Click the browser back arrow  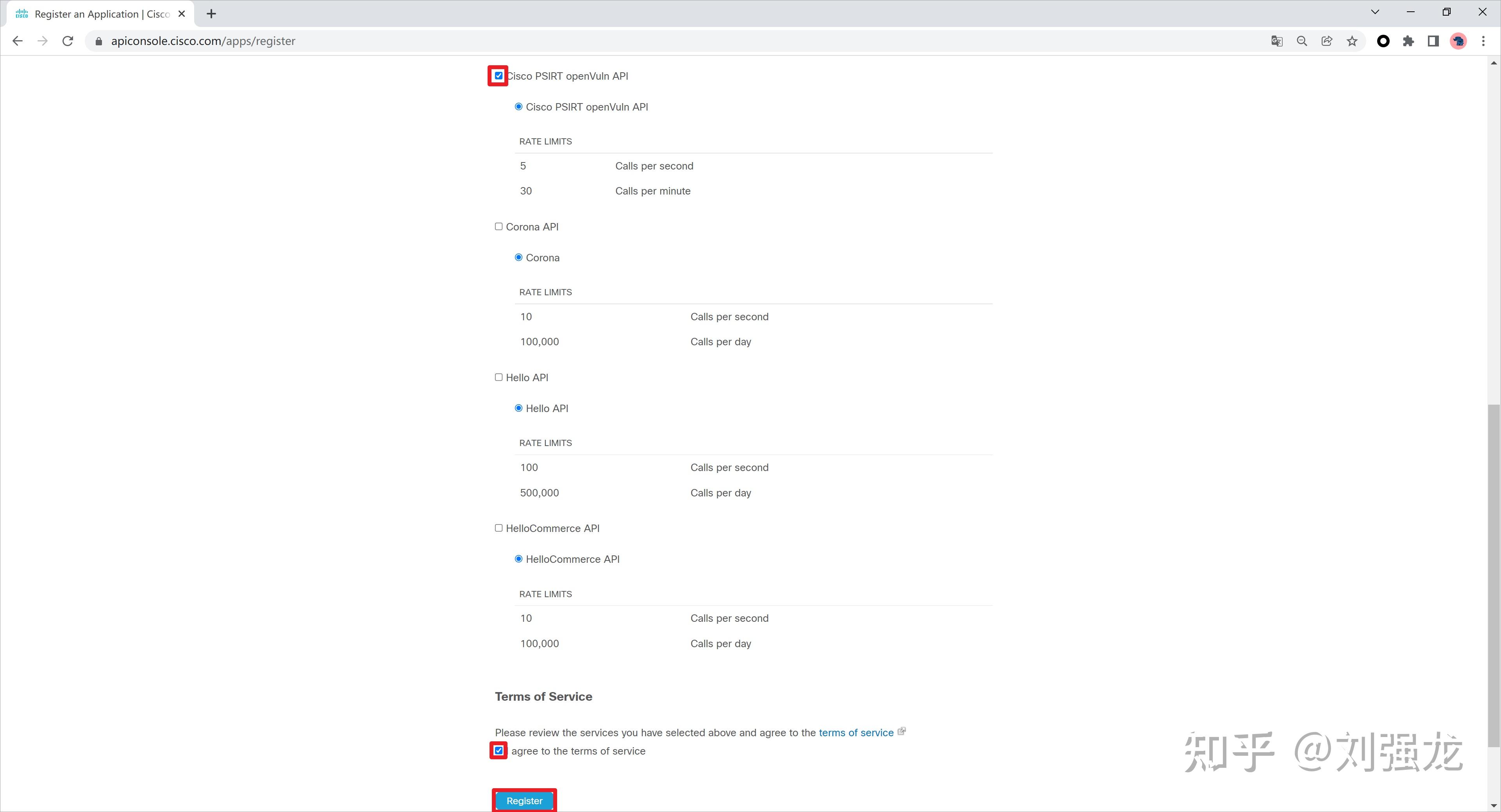click(x=18, y=41)
